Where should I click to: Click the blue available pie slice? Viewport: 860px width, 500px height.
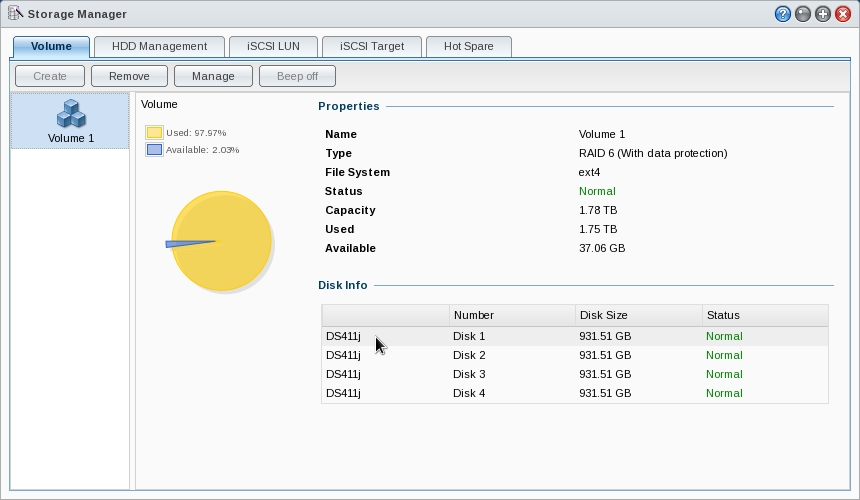click(189, 243)
